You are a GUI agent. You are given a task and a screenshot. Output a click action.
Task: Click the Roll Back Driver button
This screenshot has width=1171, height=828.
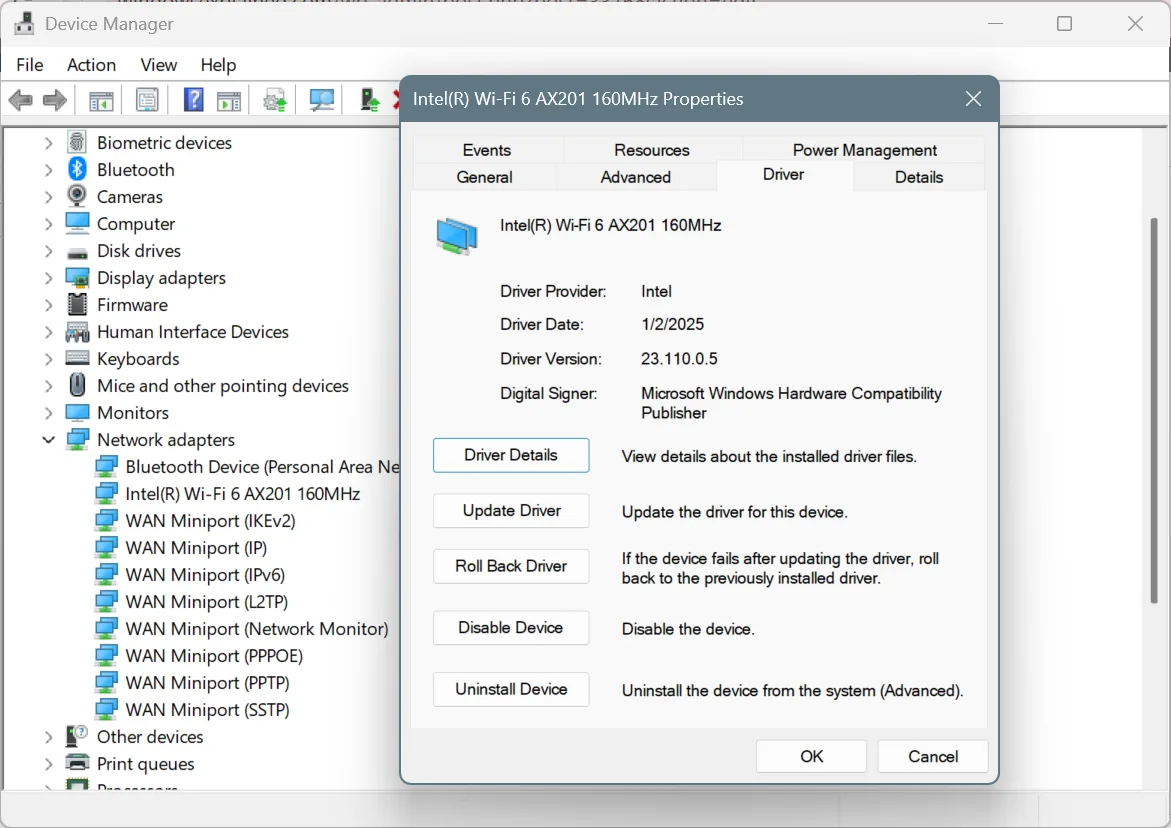(x=511, y=566)
